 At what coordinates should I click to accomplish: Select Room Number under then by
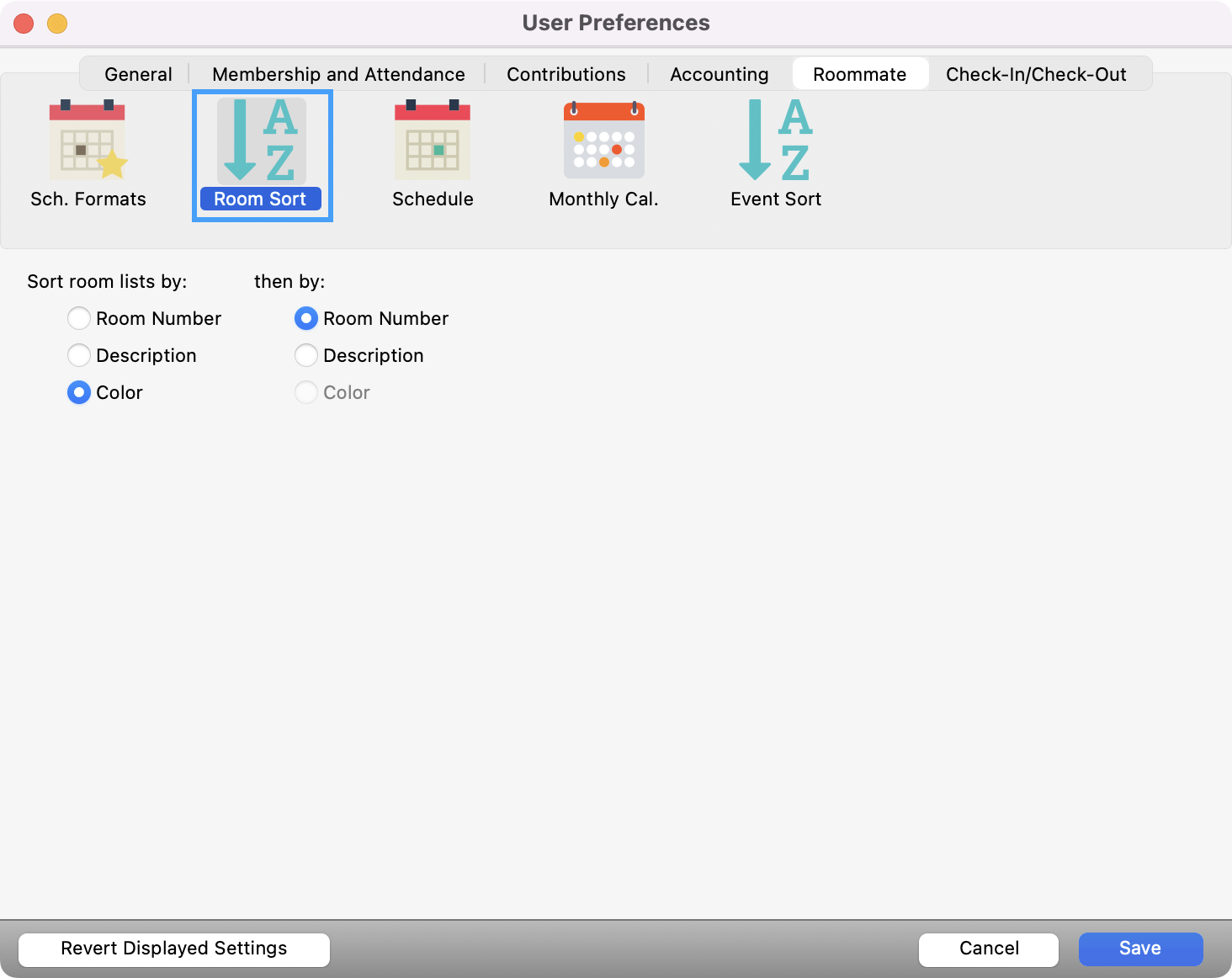pyautogui.click(x=306, y=318)
